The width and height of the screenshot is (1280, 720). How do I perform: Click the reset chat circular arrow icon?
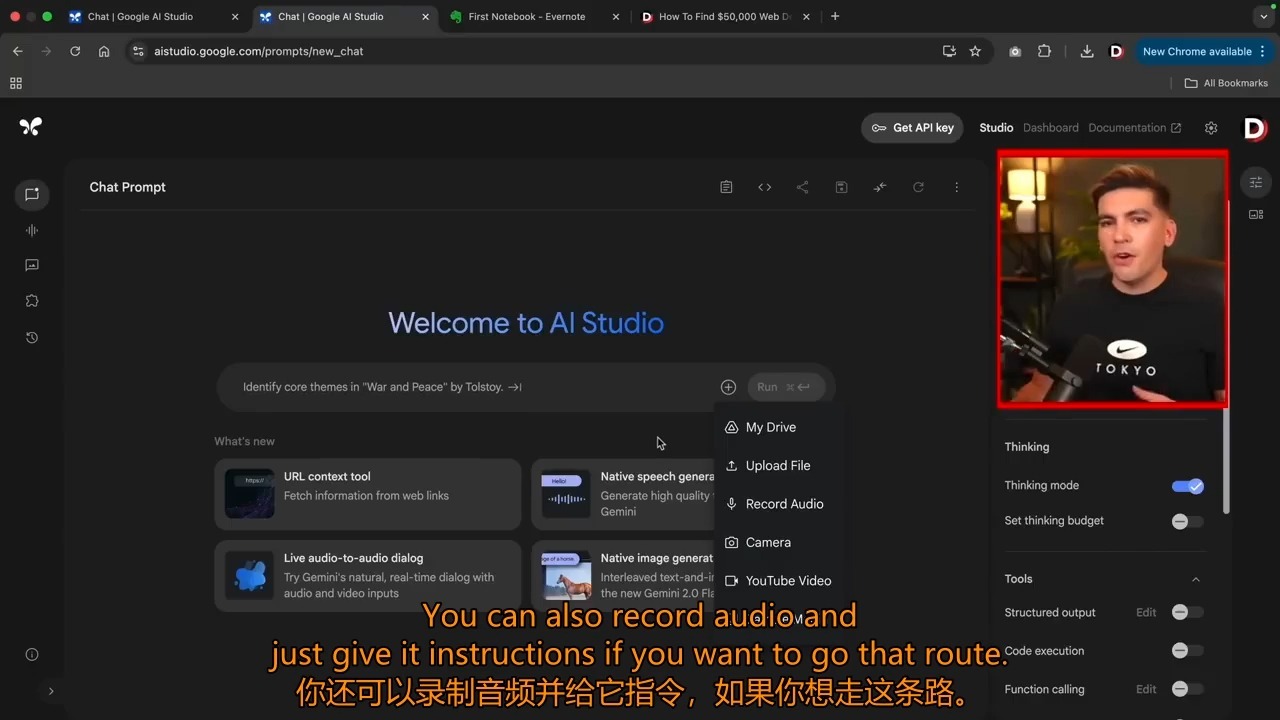(918, 187)
